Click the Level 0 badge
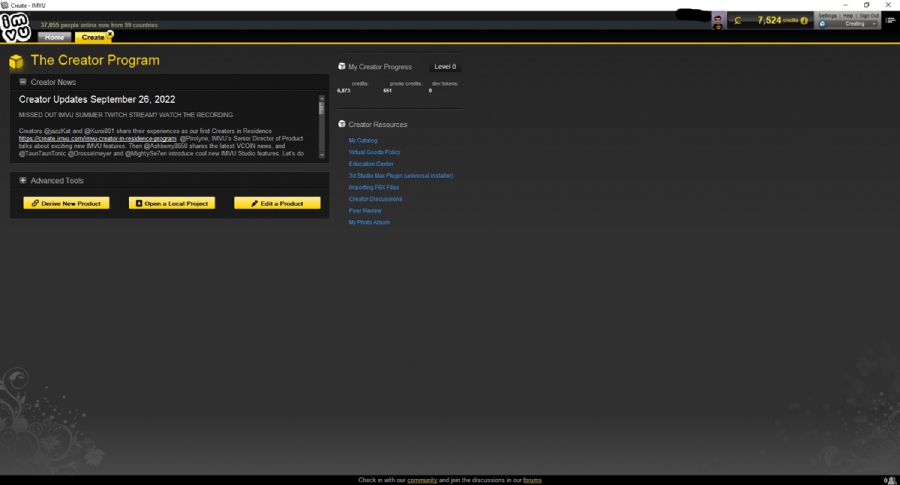This screenshot has width=900, height=485. (x=445, y=67)
